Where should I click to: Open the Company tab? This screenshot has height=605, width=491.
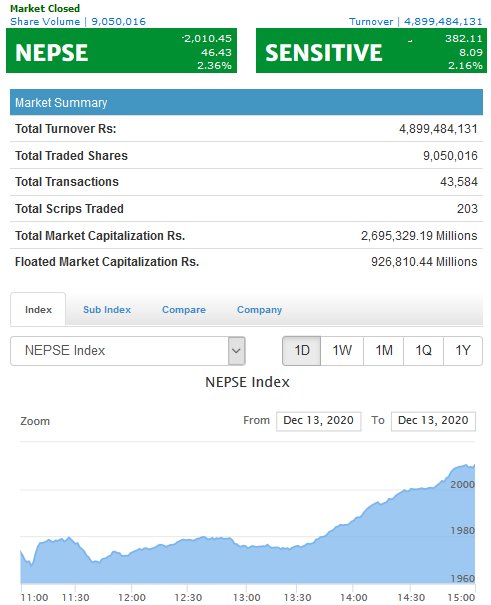pyautogui.click(x=259, y=310)
